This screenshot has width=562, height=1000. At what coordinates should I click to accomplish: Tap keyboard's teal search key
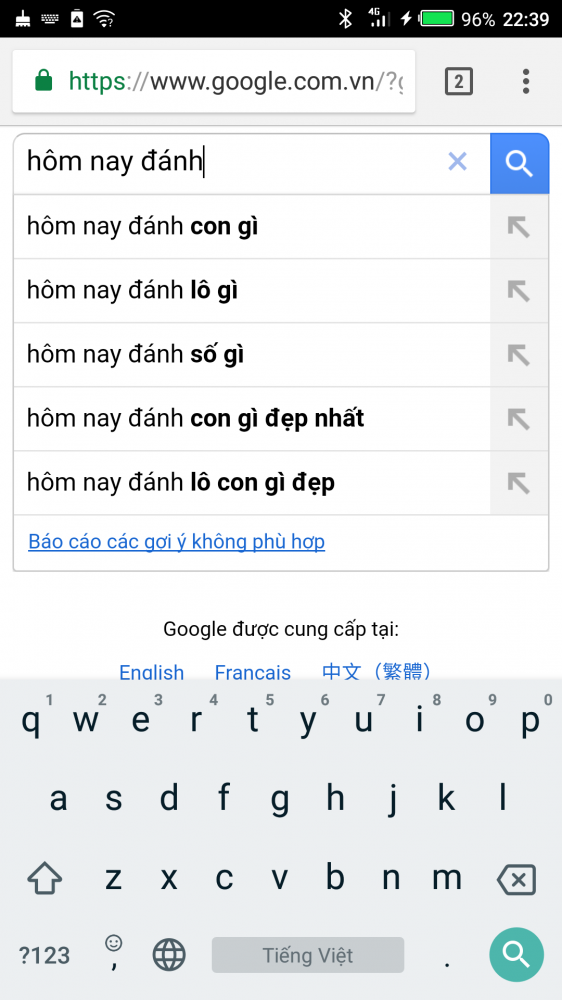517,955
